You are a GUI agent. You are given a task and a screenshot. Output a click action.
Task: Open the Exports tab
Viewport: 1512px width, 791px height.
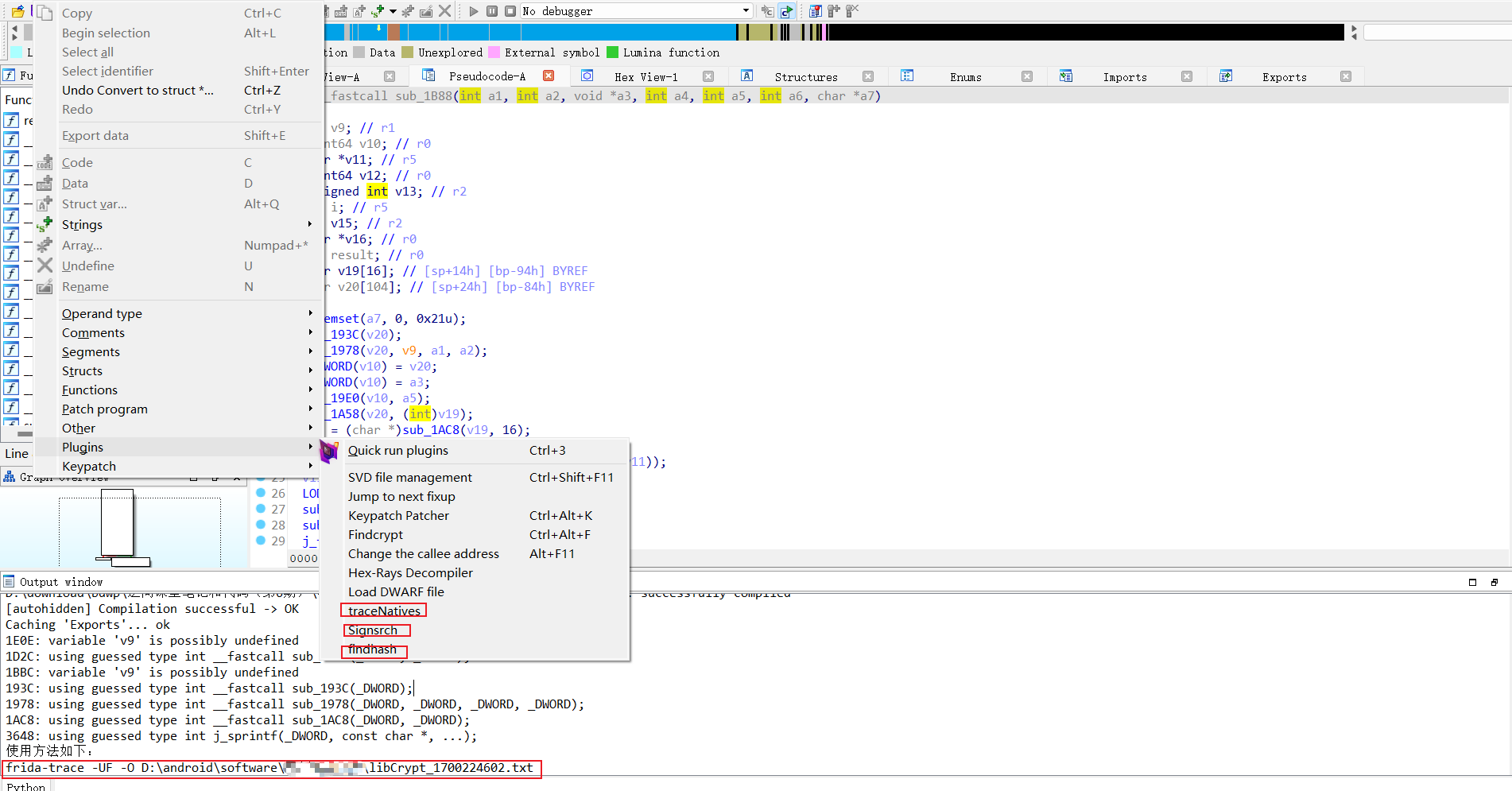tap(1284, 76)
